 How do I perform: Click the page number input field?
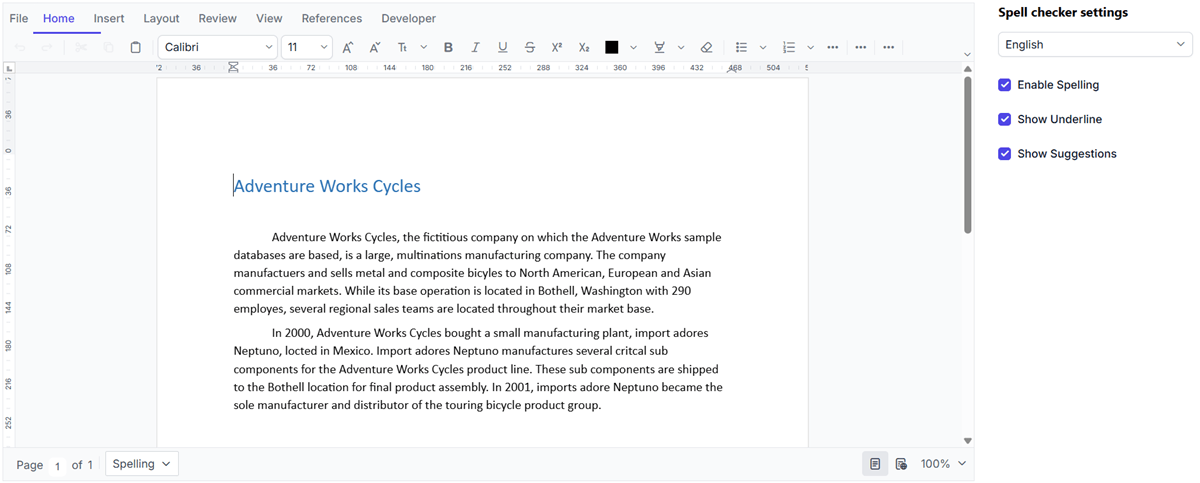(58, 465)
